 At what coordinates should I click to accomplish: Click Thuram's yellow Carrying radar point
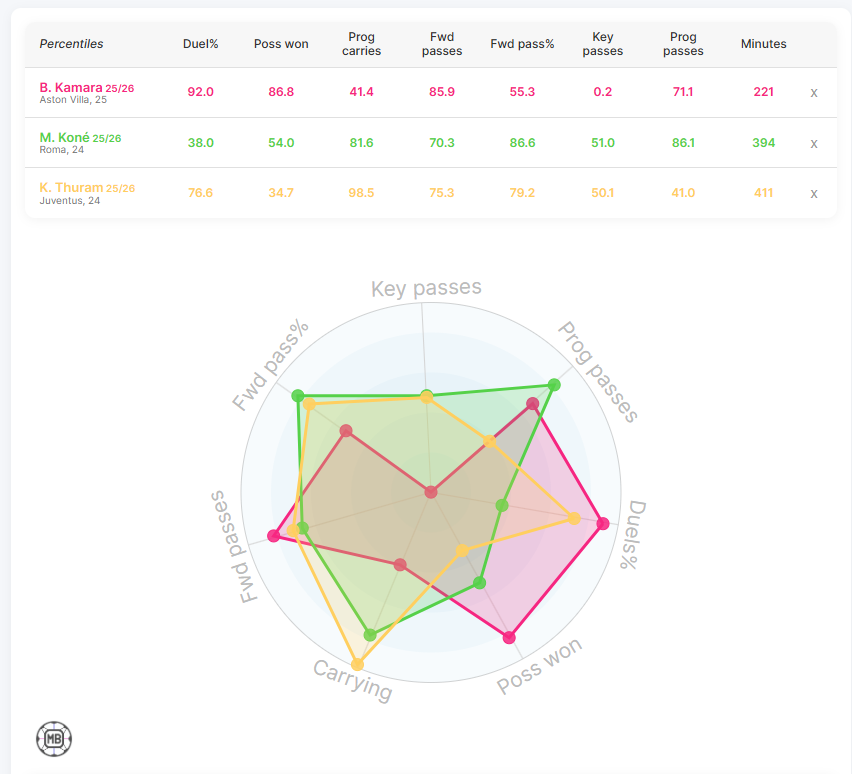pyautogui.click(x=358, y=664)
